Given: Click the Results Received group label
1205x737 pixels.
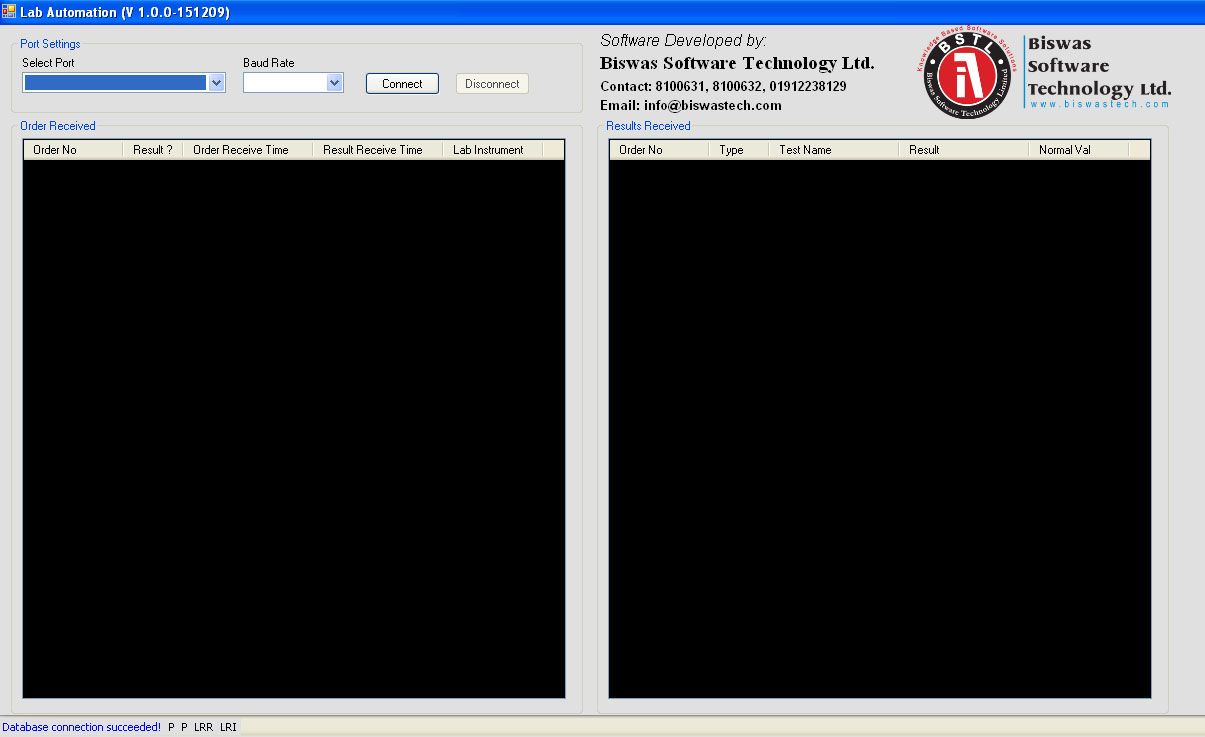Looking at the screenshot, I should (648, 126).
